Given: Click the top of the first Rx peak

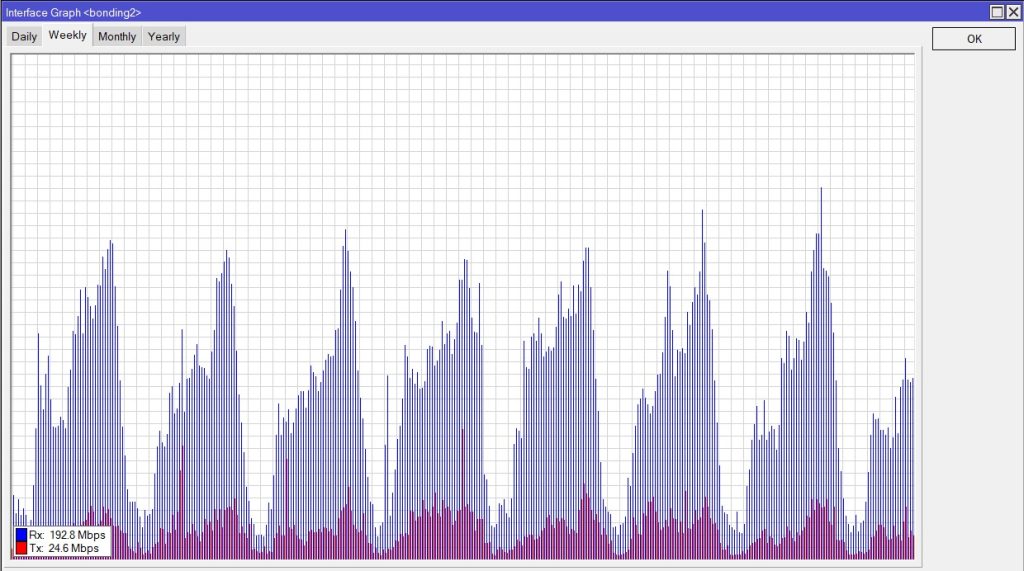Looking at the screenshot, I should [x=110, y=243].
